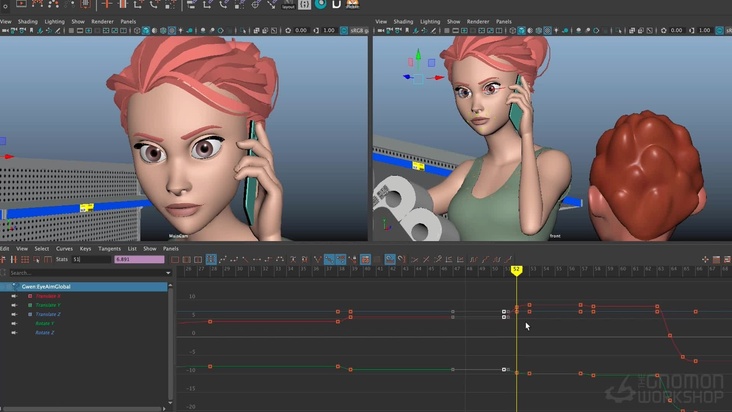Image resolution: width=732 pixels, height=412 pixels.
Task: Select the Translate X channel
Action: 48,296
